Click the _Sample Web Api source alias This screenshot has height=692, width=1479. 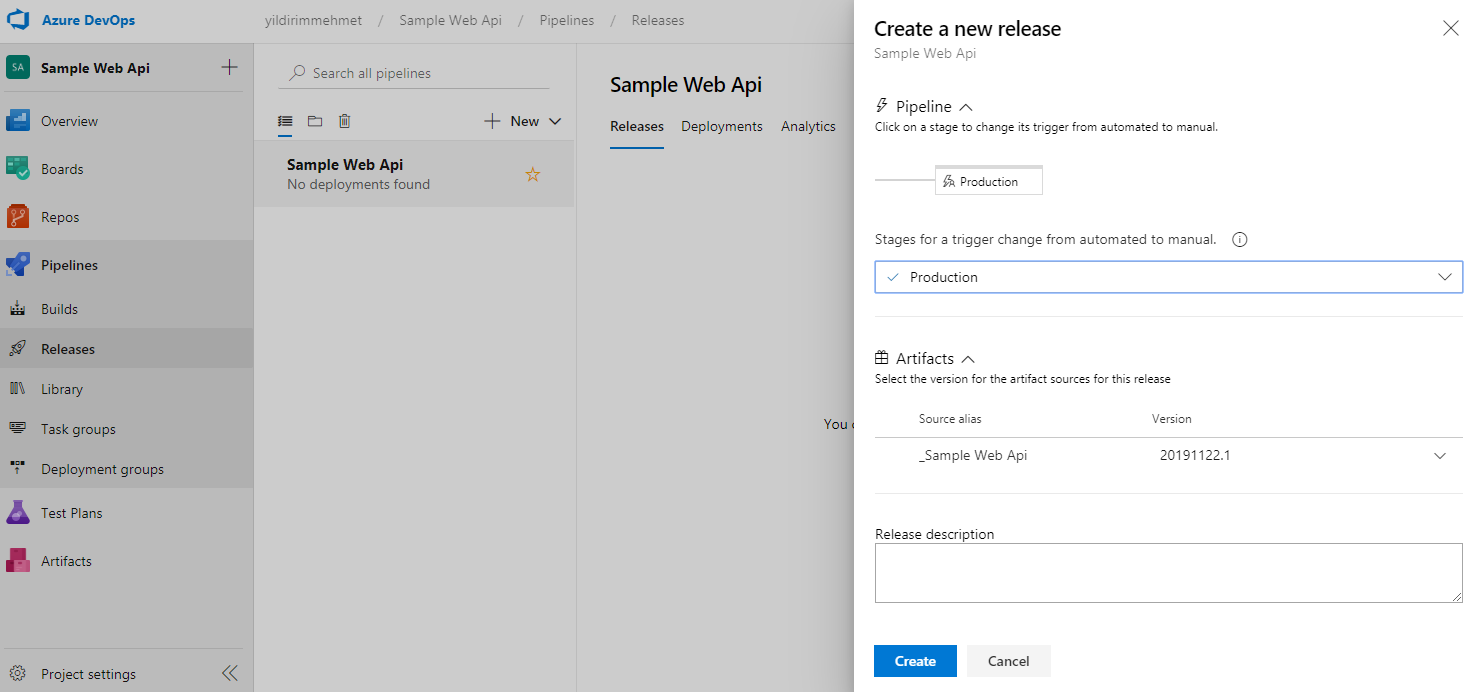(x=973, y=456)
